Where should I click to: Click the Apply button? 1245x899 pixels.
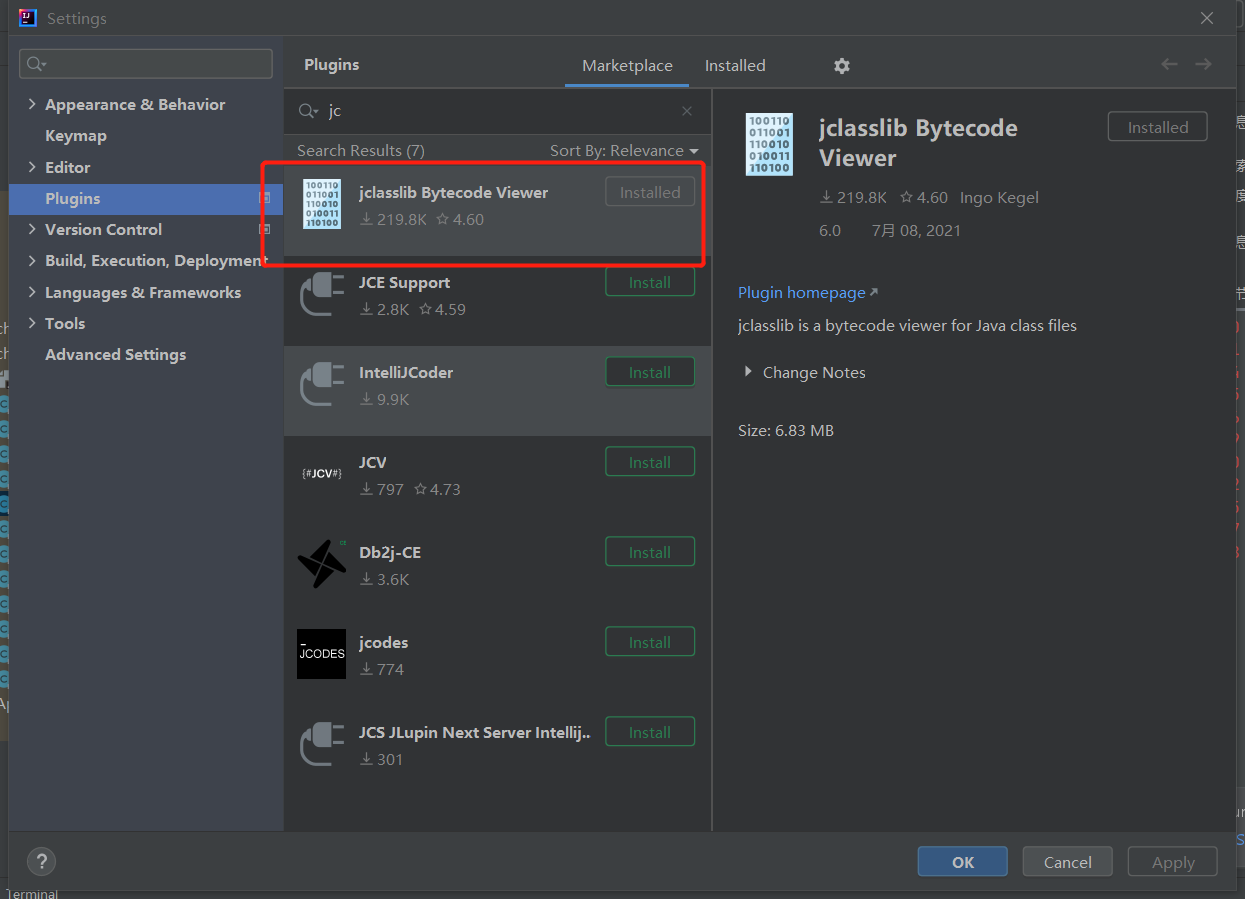coord(1173,862)
